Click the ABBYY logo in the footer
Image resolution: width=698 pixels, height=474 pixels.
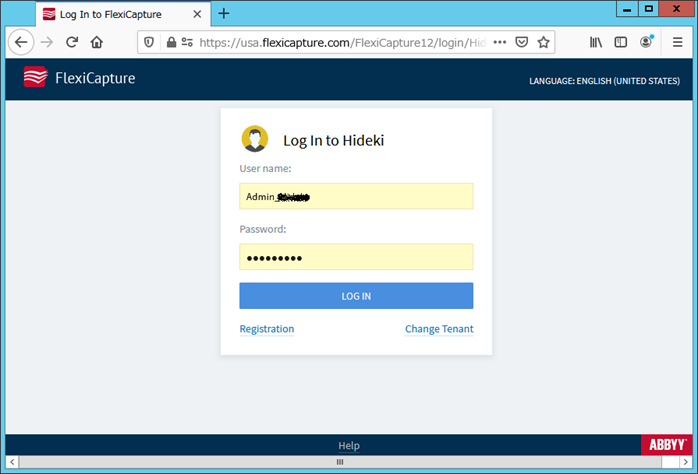click(x=667, y=445)
